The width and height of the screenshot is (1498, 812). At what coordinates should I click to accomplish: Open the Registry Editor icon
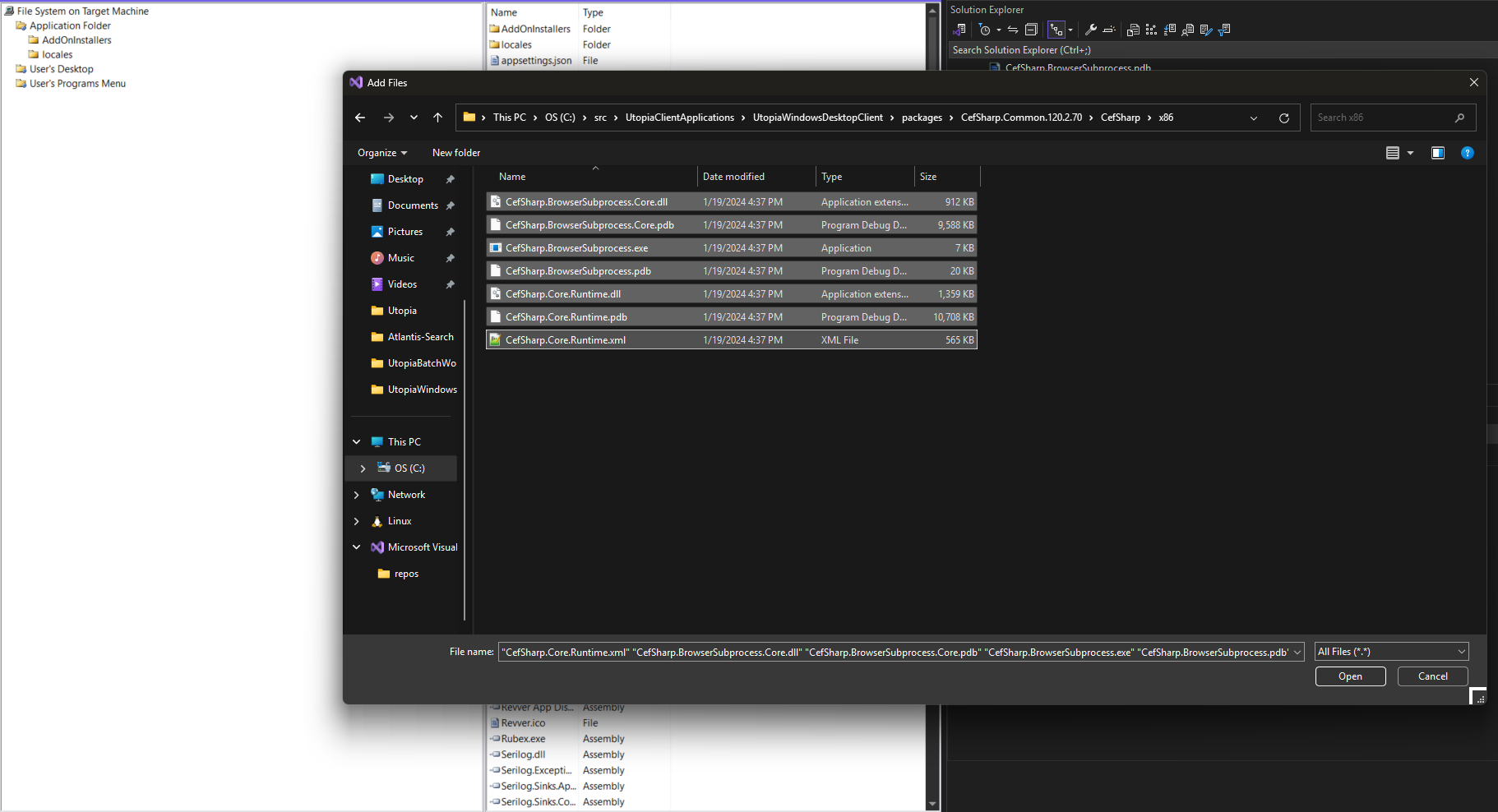1151,30
